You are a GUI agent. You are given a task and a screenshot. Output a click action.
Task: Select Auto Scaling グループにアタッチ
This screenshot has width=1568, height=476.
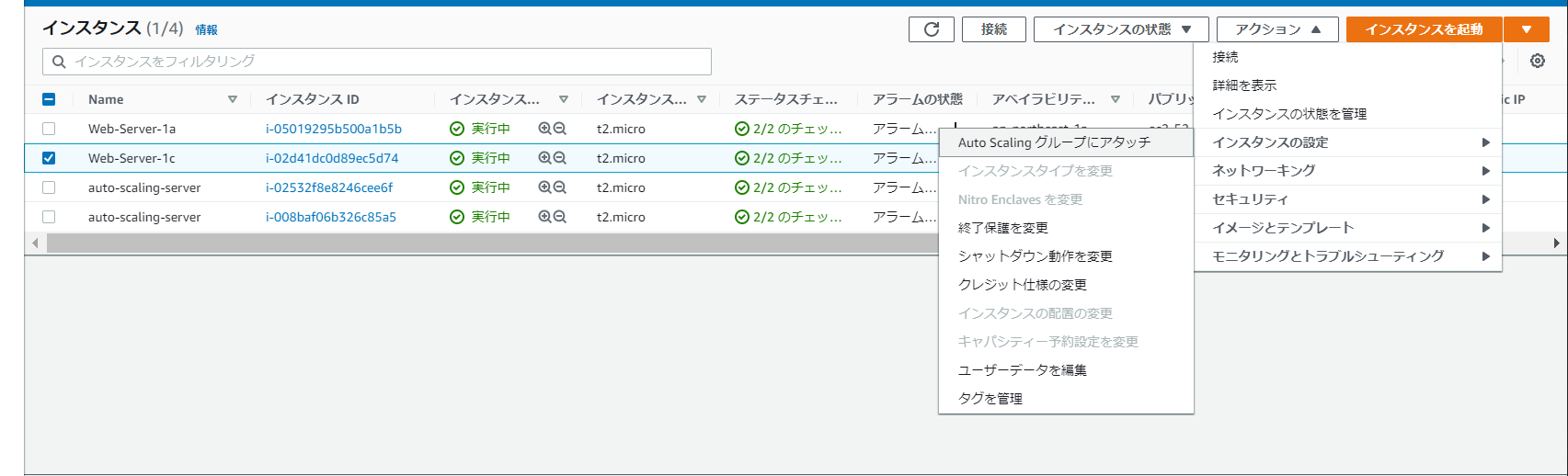(1066, 142)
